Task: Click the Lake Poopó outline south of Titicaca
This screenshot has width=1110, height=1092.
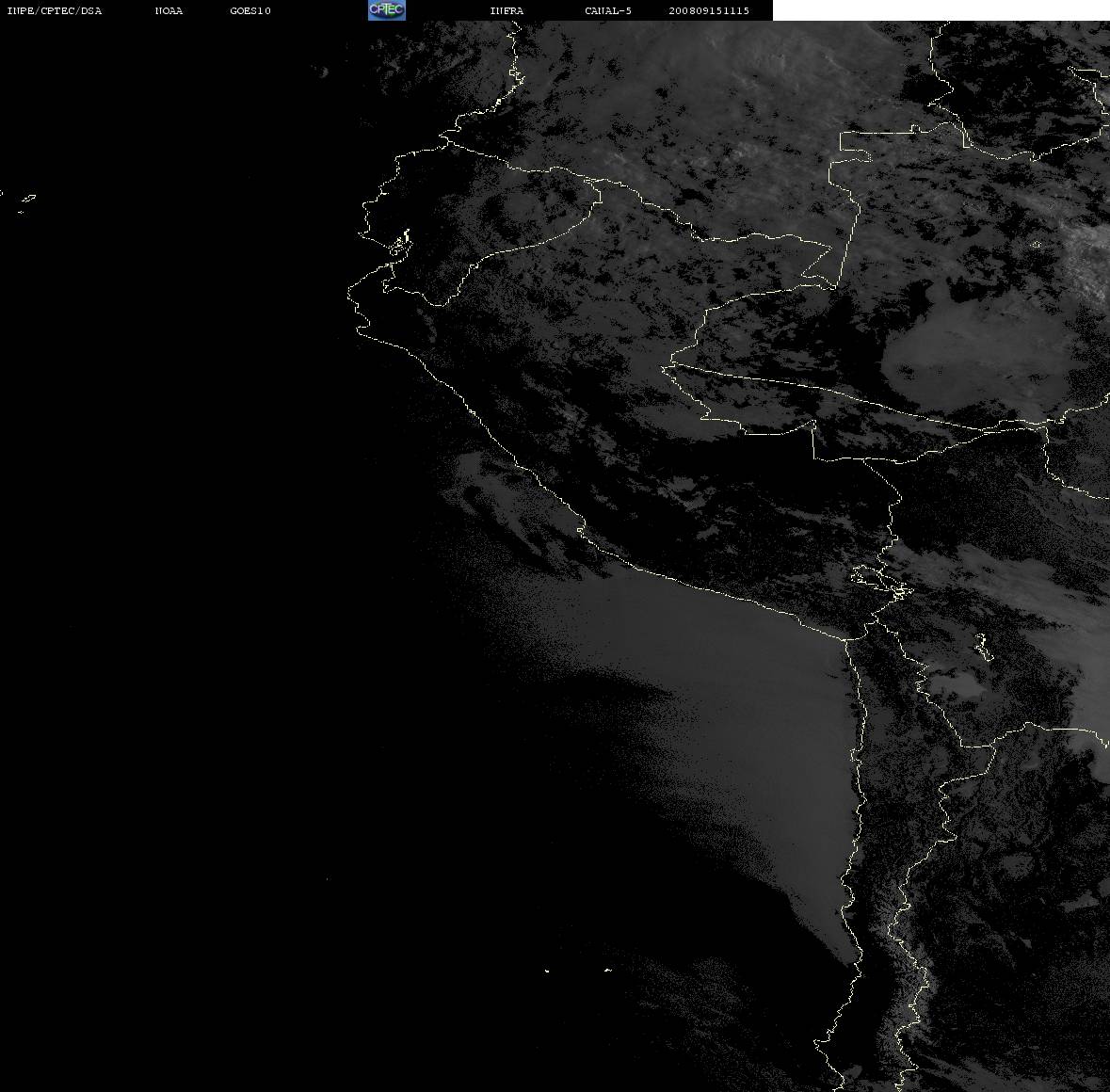Action: tap(983, 646)
